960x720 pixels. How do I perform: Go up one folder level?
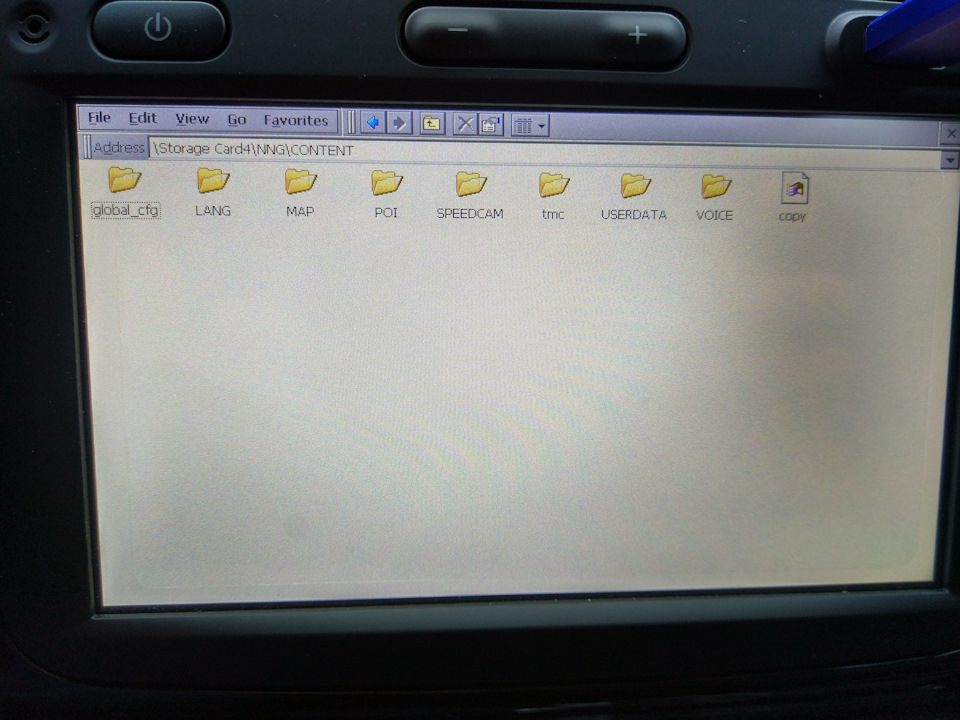point(431,124)
